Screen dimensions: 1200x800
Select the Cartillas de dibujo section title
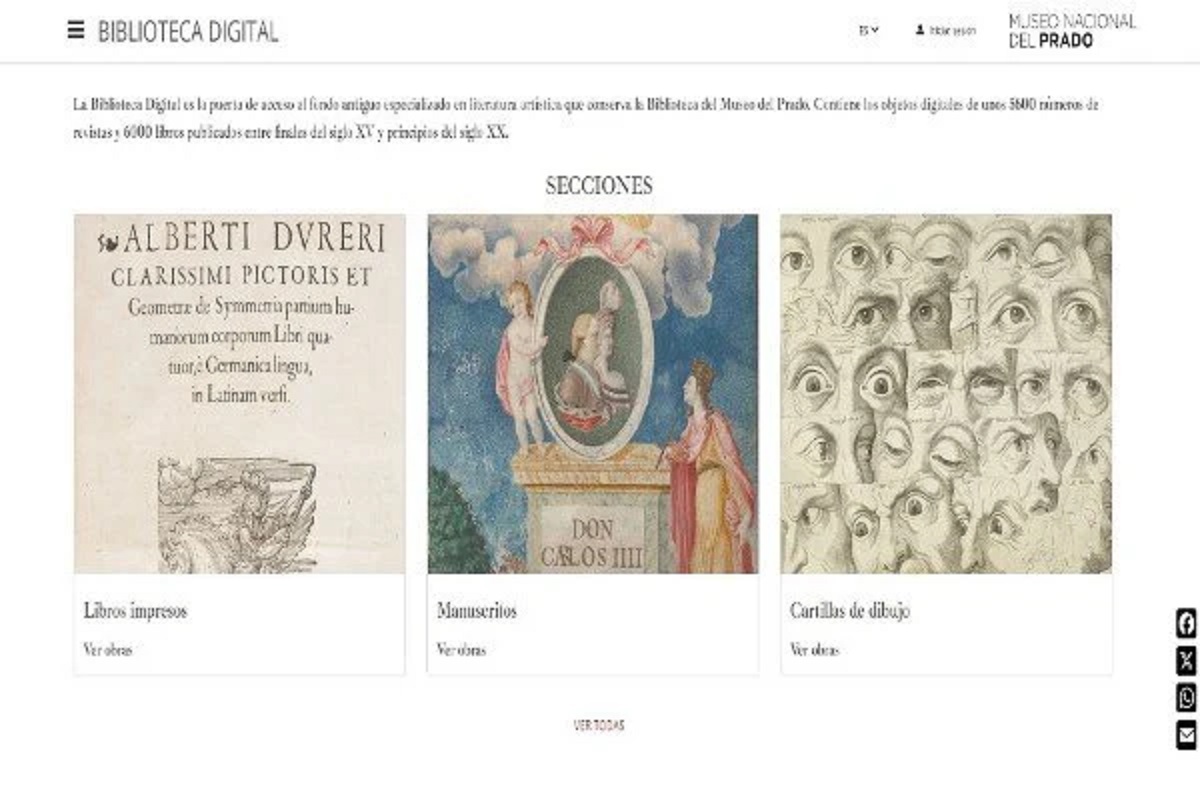[x=850, y=611]
